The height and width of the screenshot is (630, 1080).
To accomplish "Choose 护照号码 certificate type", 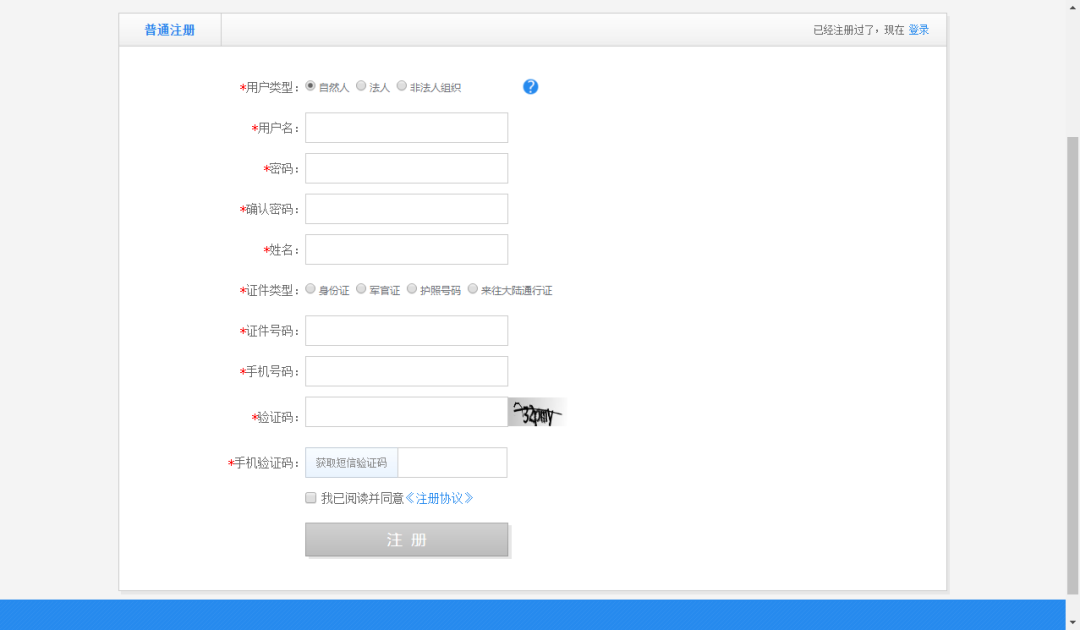I will pos(411,289).
